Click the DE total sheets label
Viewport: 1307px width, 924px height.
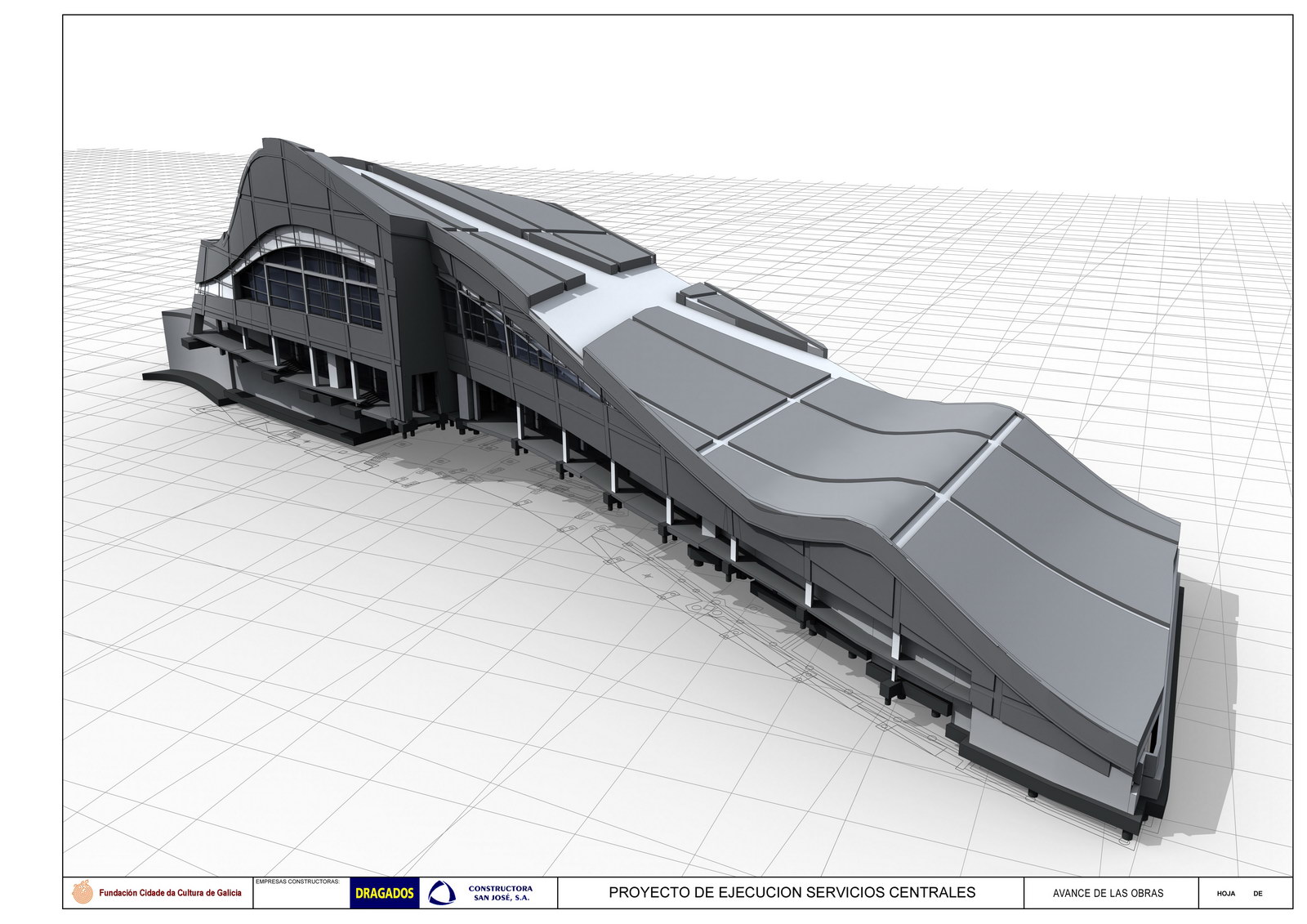coord(1258,894)
